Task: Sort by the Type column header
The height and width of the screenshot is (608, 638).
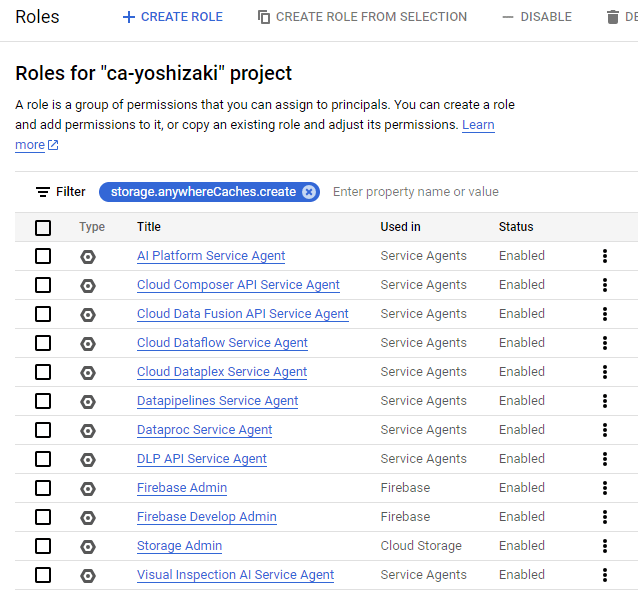Action: (92, 227)
